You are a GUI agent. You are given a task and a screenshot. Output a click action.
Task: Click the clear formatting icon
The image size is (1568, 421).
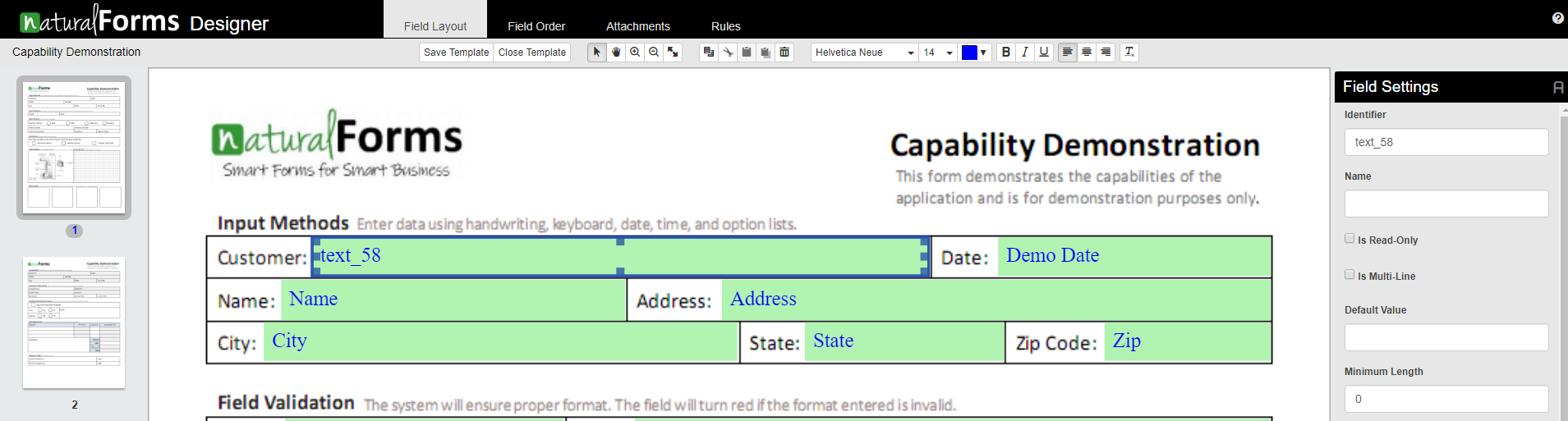[1129, 52]
